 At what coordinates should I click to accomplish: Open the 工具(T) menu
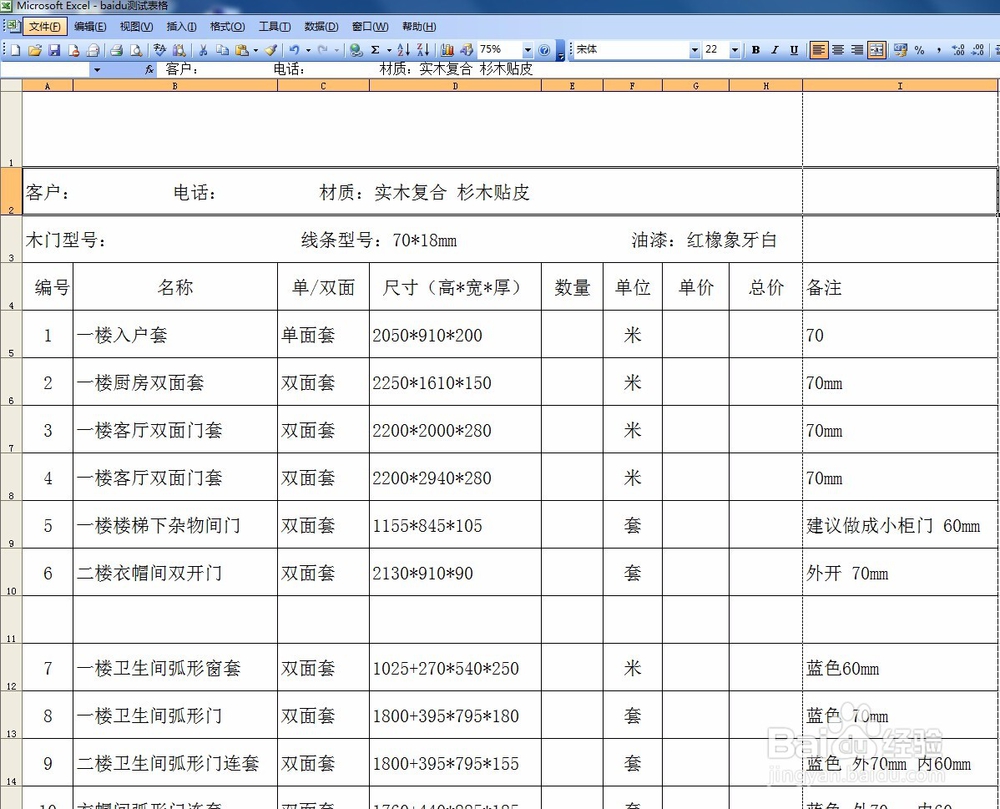pyautogui.click(x=274, y=26)
